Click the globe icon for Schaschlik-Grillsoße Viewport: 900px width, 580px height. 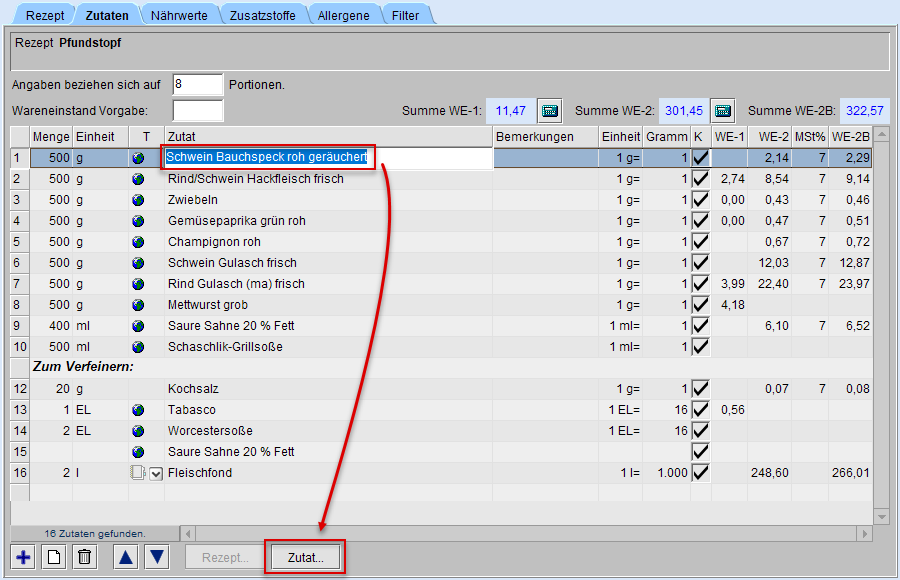coord(138,347)
